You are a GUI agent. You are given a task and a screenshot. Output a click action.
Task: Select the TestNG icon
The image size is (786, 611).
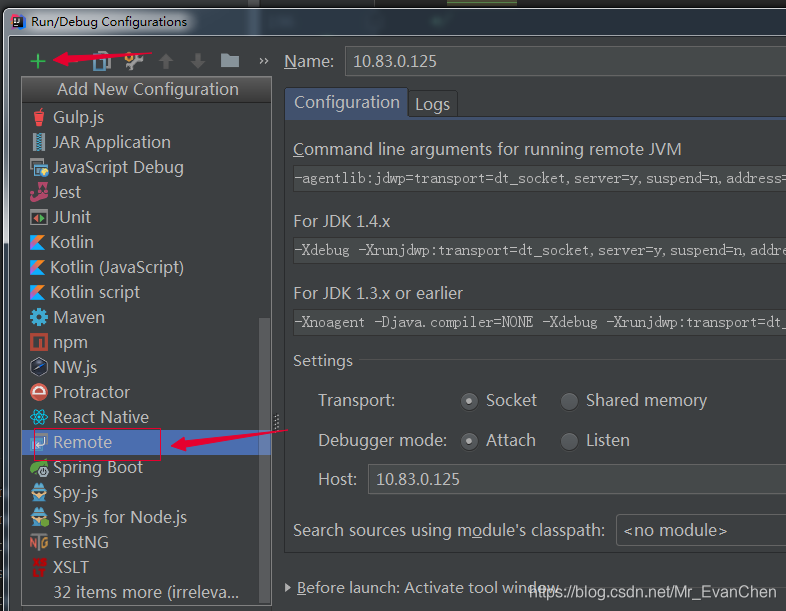(39, 542)
